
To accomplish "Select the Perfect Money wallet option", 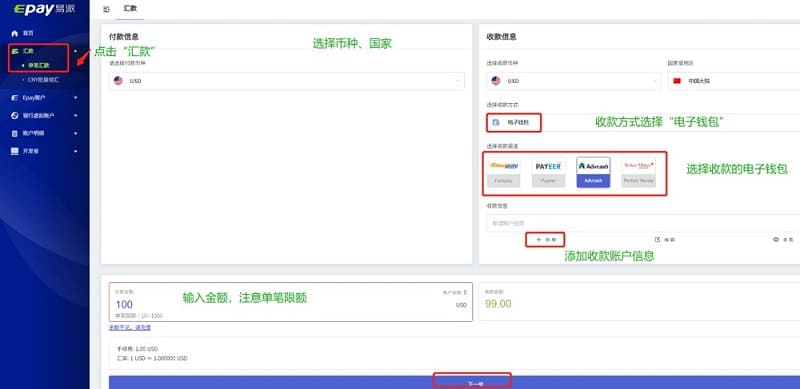I will coord(638,172).
